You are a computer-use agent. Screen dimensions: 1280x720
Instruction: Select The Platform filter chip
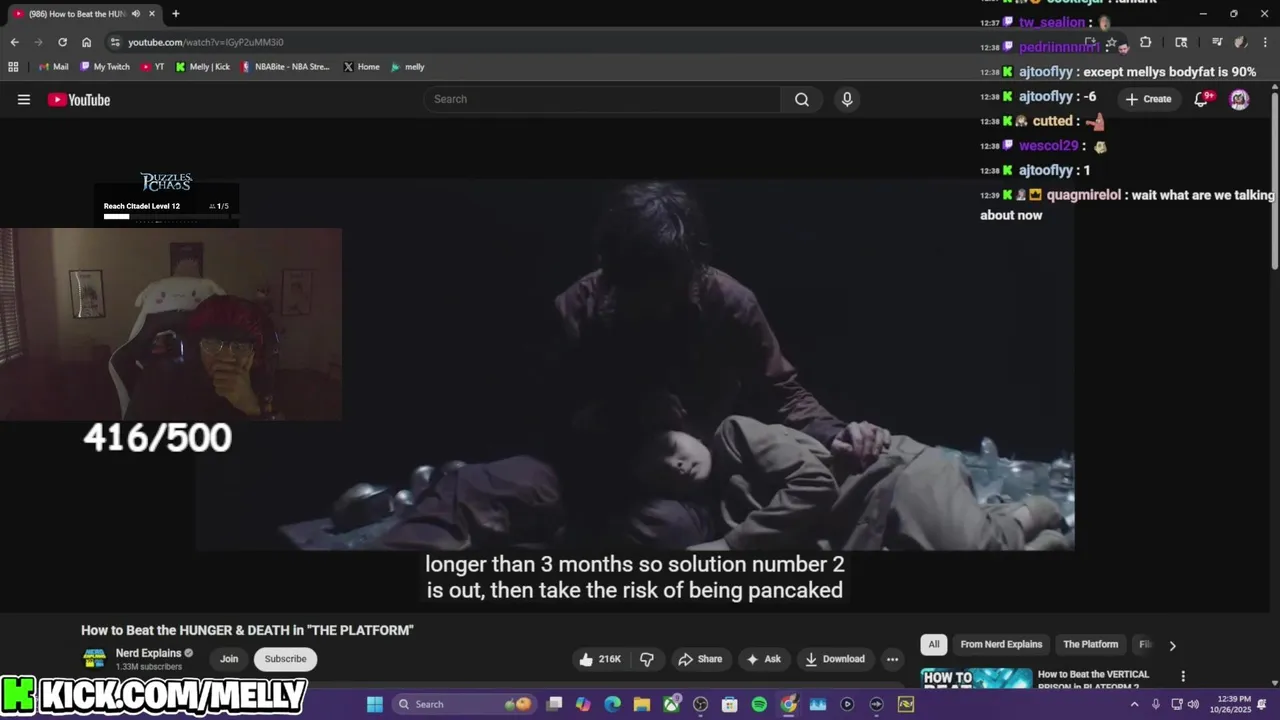(x=1090, y=644)
